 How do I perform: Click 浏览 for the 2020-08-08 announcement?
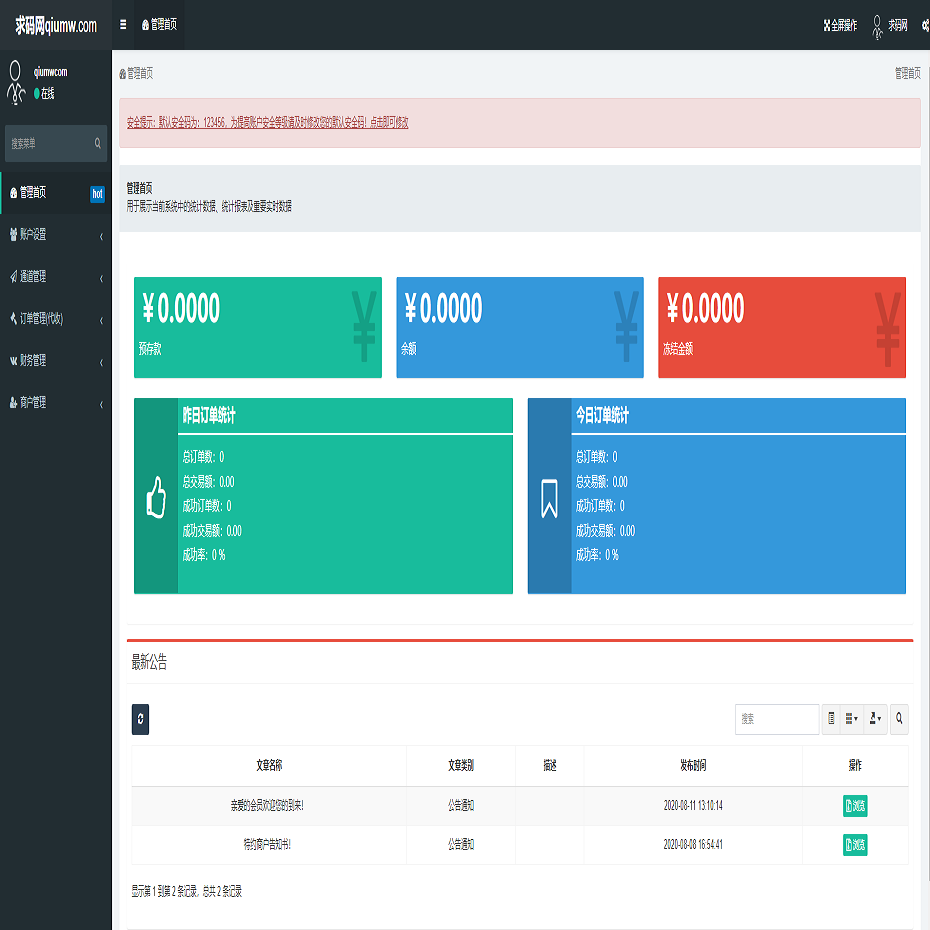tap(854, 845)
